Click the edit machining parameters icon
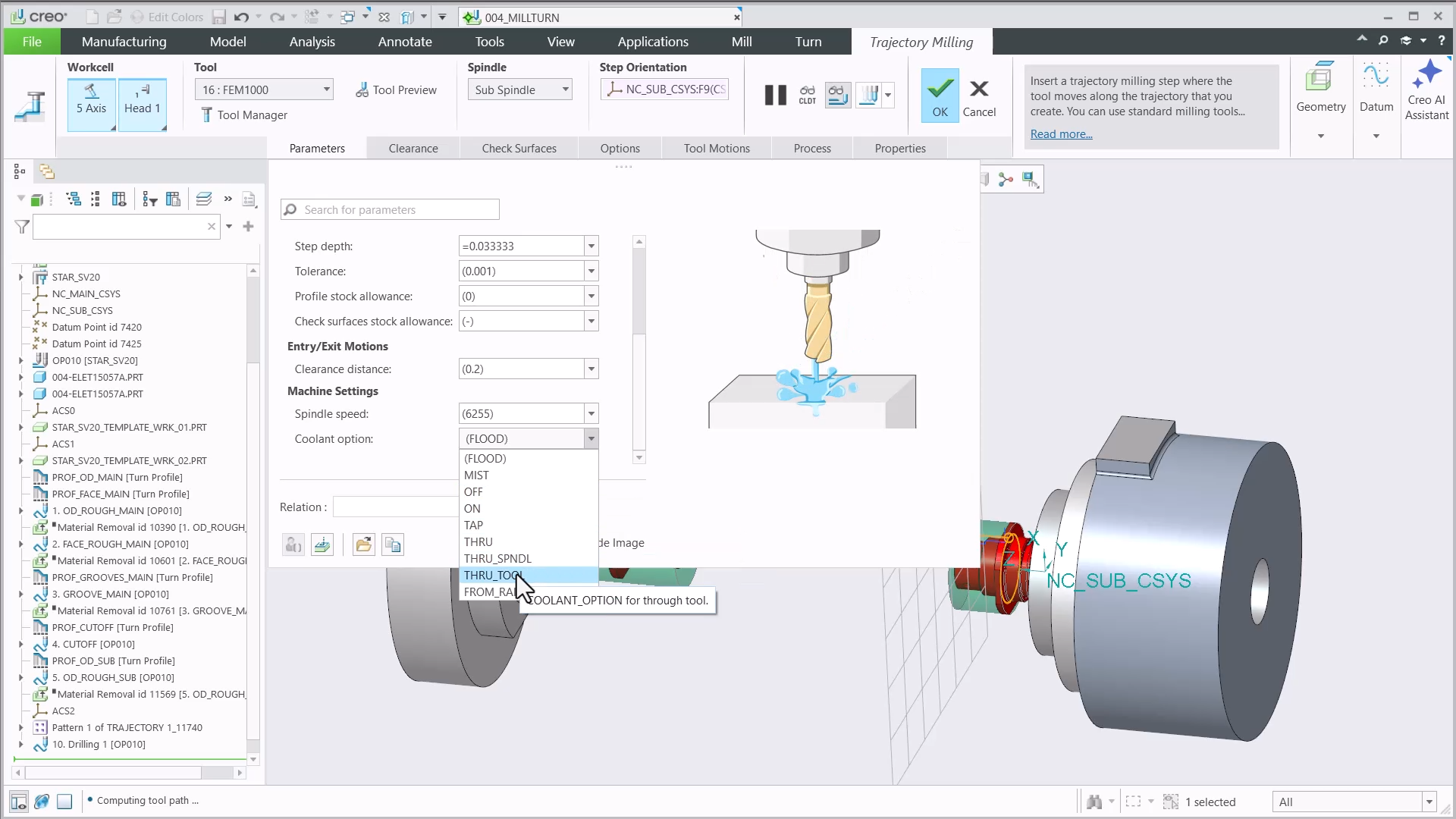Viewport: 1456px width, 819px height. click(322, 544)
